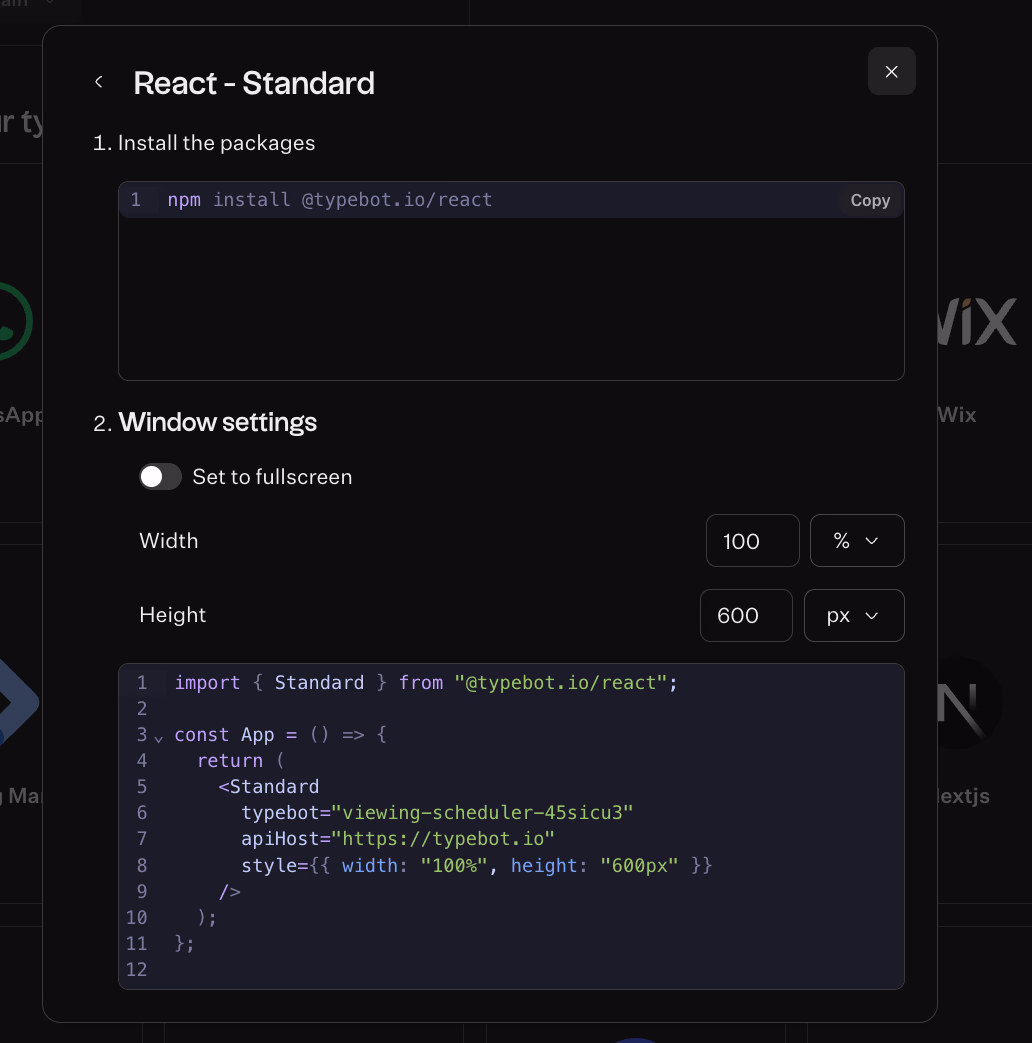This screenshot has height=1043, width=1032.
Task: Open the Height unit dropdown showing px
Action: pyautogui.click(x=854, y=616)
